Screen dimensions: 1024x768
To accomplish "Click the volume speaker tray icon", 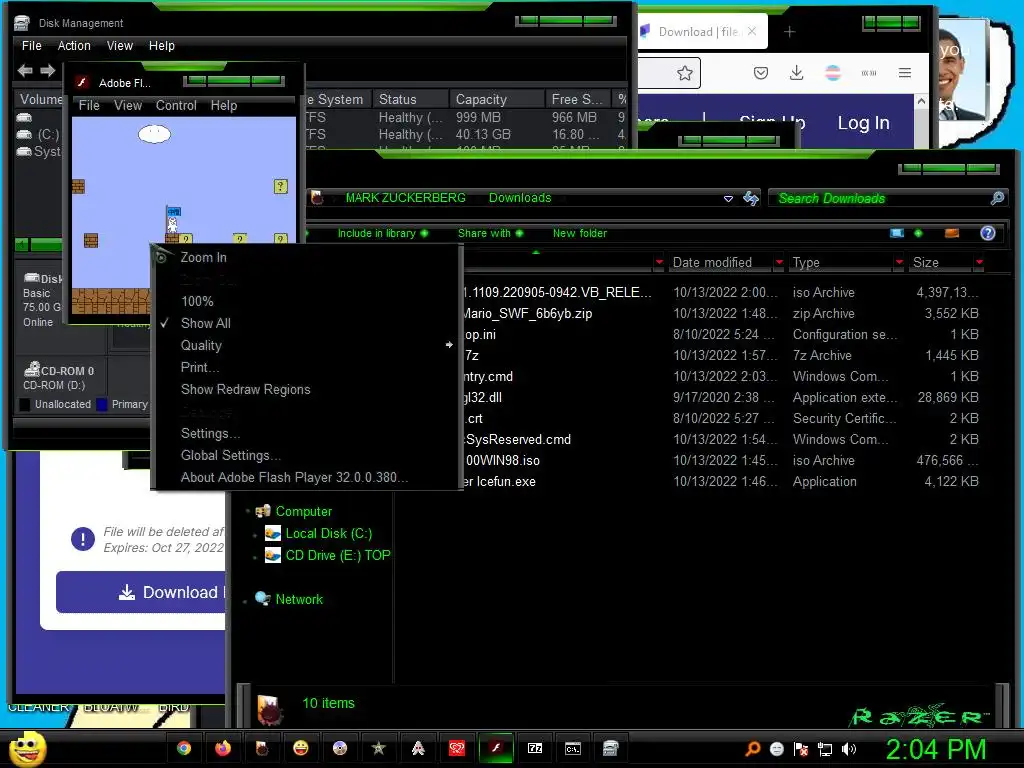I will (849, 749).
